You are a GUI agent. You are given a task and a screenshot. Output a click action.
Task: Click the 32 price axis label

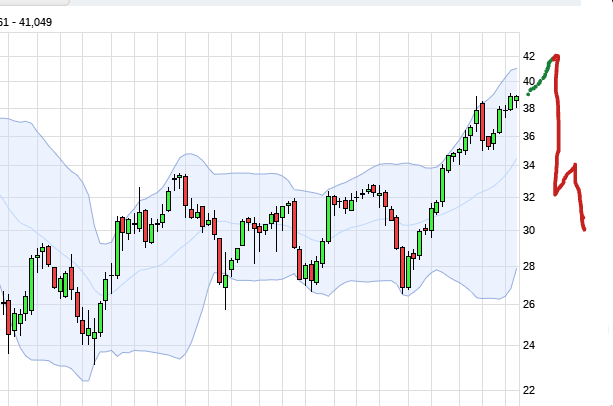tap(528, 198)
